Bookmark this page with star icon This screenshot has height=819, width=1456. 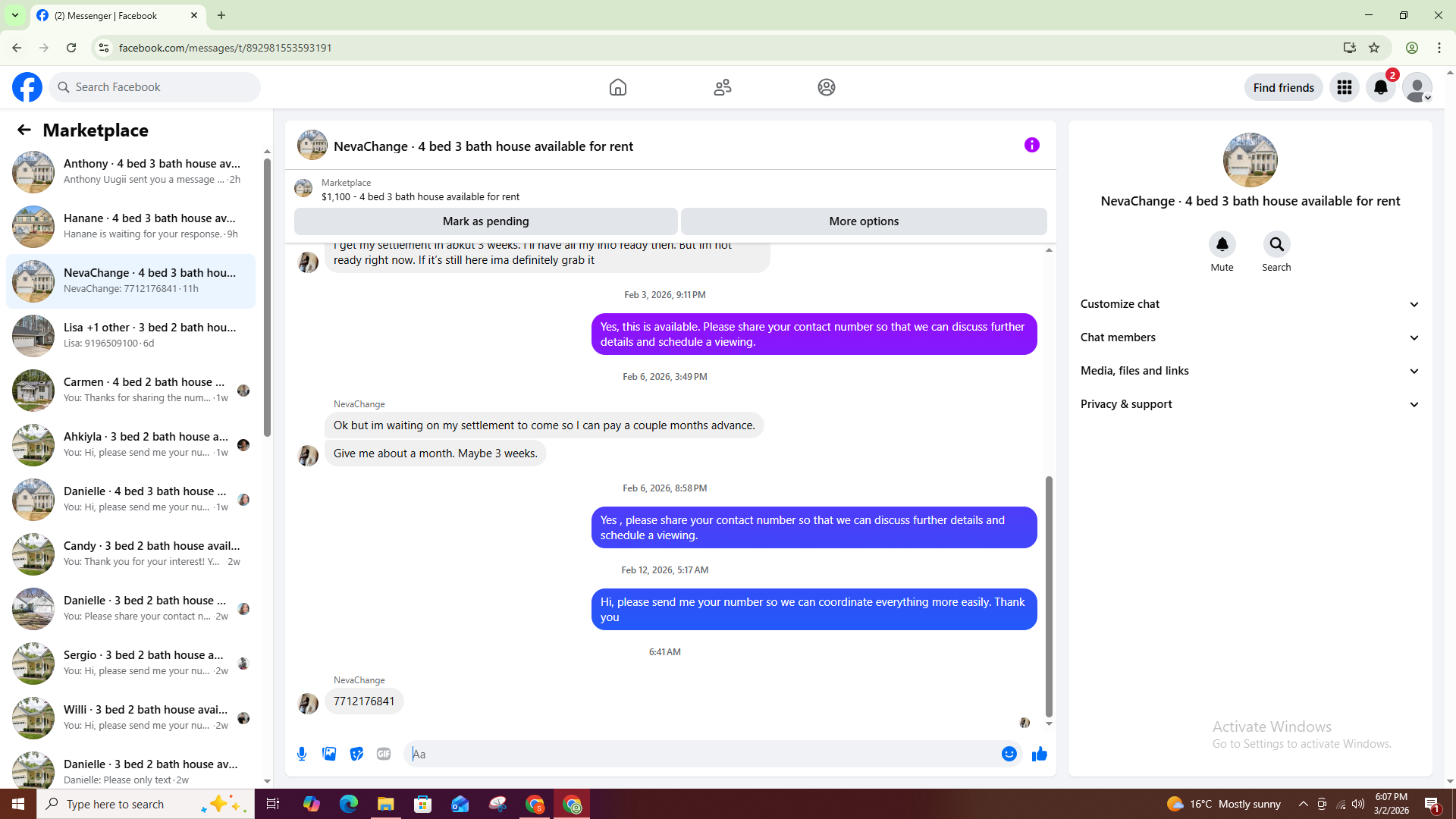1374,48
